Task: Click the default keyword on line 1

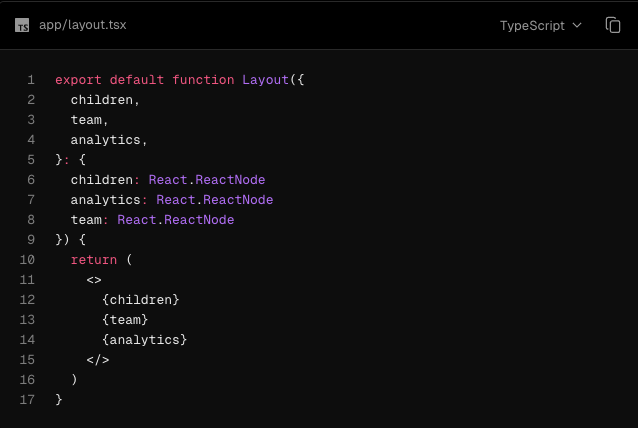Action: [136, 80]
